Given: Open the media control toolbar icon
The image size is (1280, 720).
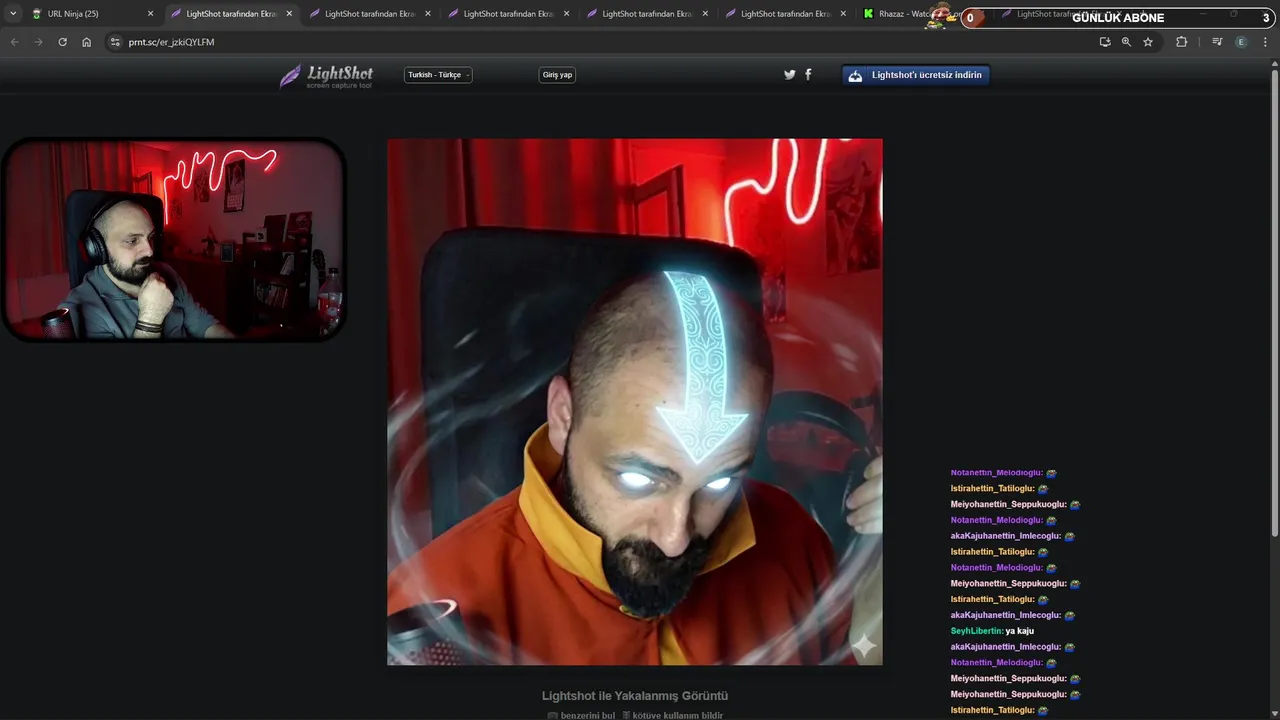Looking at the screenshot, I should [x=1216, y=42].
